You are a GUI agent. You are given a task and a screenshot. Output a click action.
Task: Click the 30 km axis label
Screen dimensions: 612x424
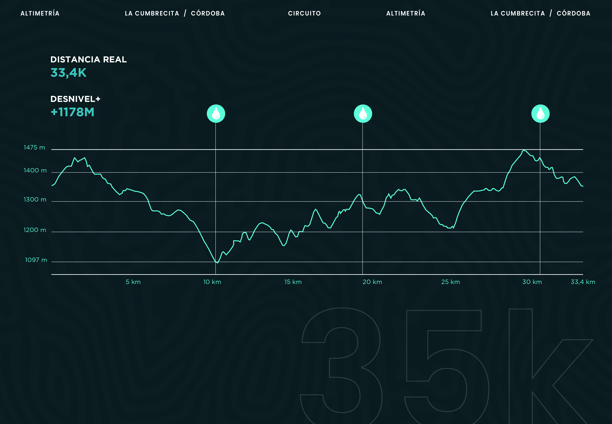[532, 282]
